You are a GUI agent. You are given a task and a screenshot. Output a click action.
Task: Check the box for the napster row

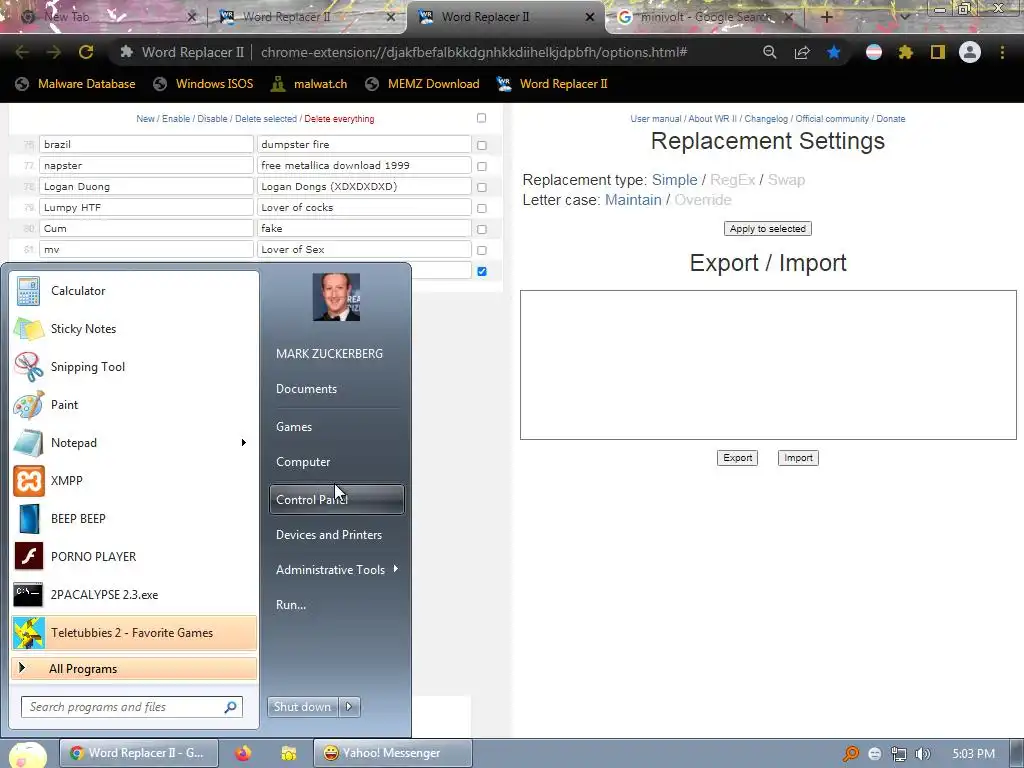(x=481, y=166)
